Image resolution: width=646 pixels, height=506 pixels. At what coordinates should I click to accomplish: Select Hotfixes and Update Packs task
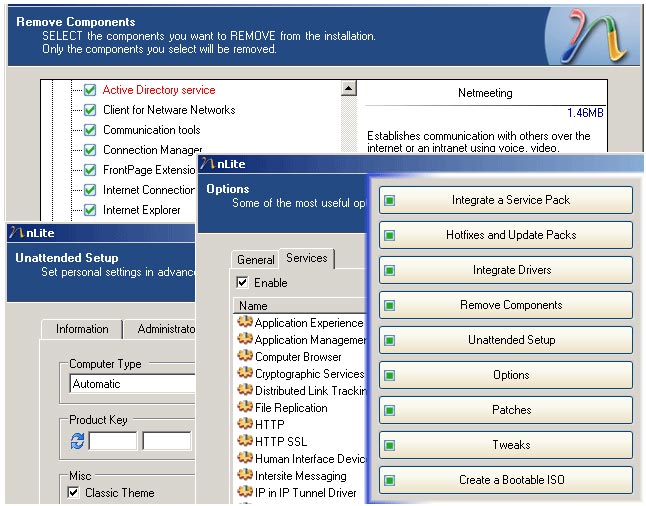tap(506, 235)
